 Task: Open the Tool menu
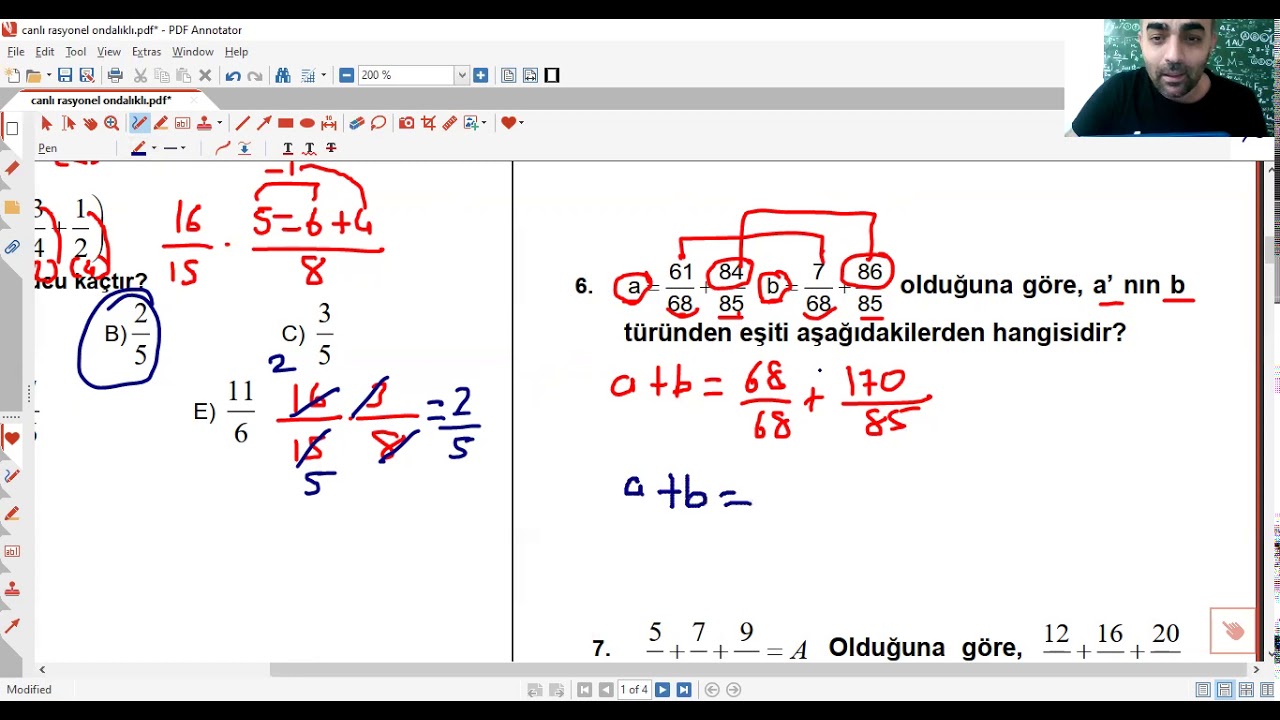click(76, 52)
